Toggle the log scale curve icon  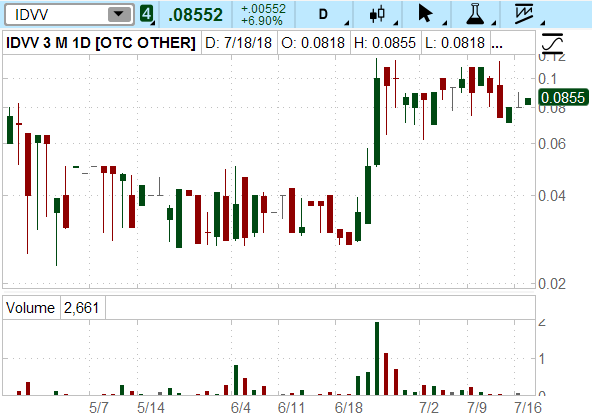tap(552, 43)
